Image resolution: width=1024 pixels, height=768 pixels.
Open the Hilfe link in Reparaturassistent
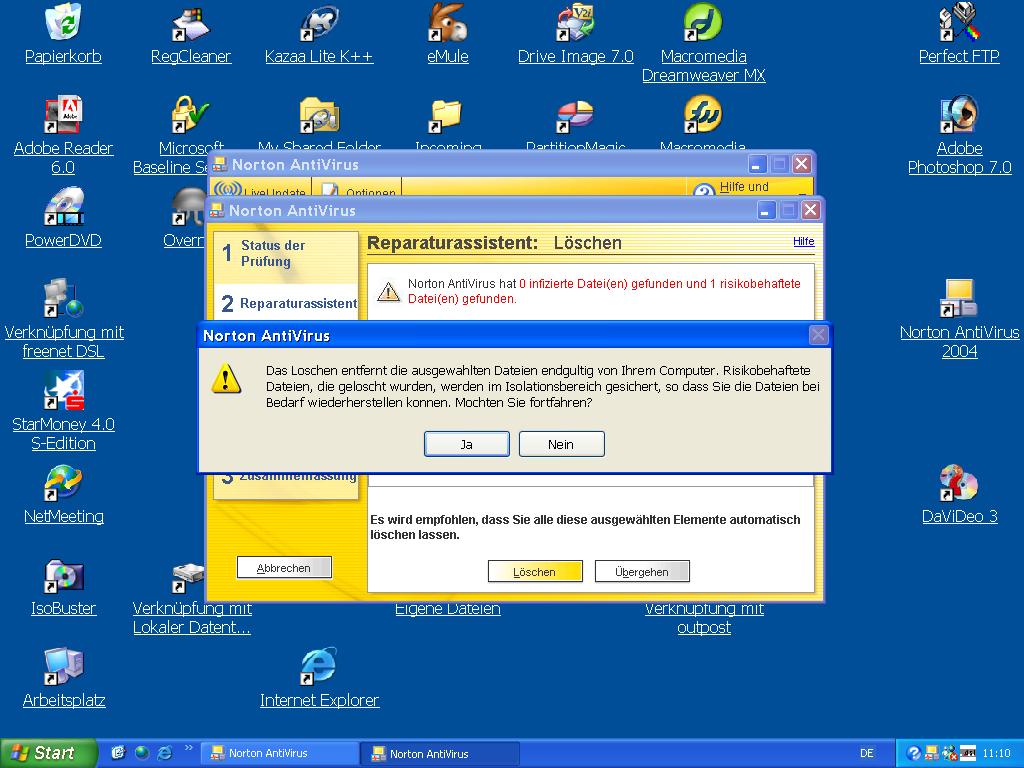pyautogui.click(x=803, y=241)
